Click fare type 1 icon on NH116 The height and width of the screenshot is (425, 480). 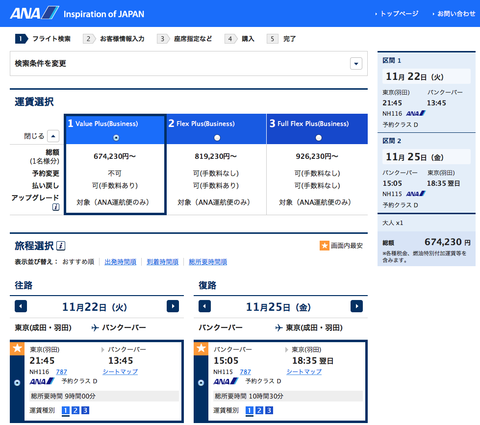[66, 410]
